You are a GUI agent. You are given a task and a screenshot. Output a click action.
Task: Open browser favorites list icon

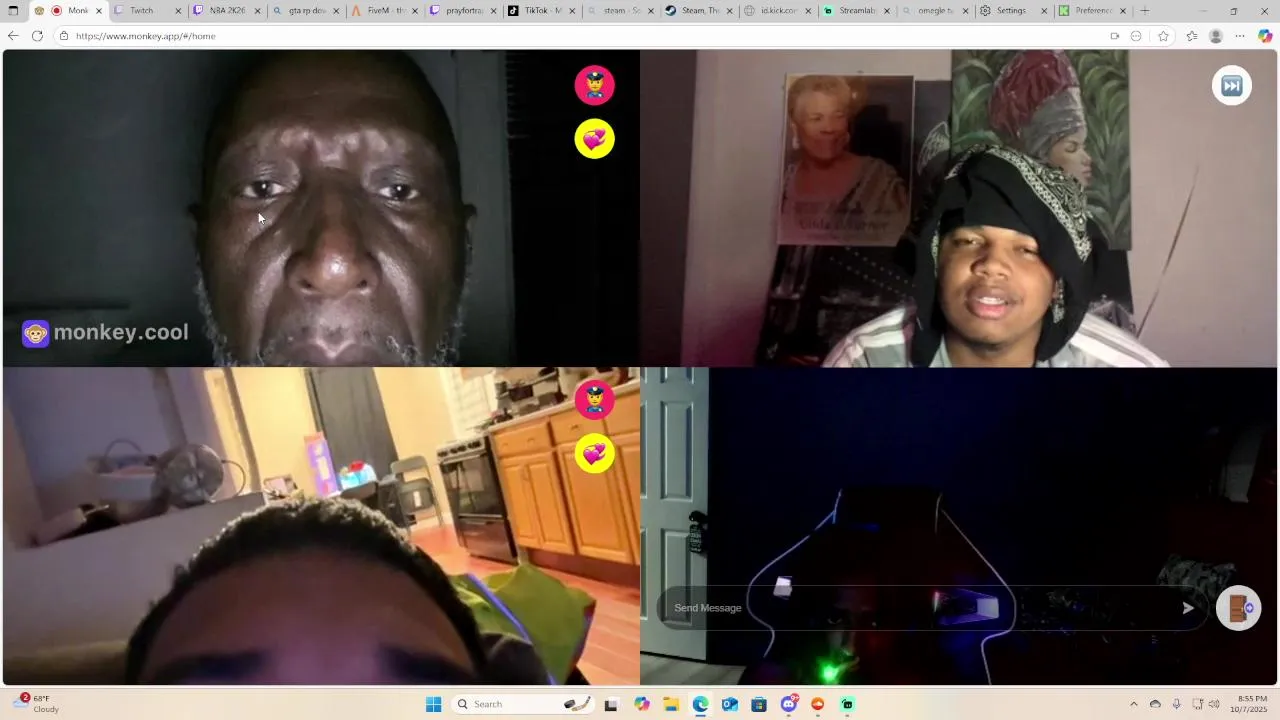[x=1192, y=36]
